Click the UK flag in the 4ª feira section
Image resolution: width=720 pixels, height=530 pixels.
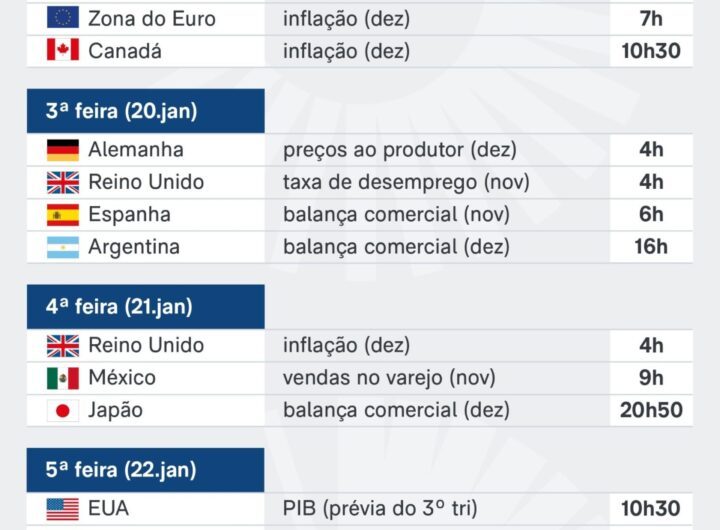click(63, 346)
